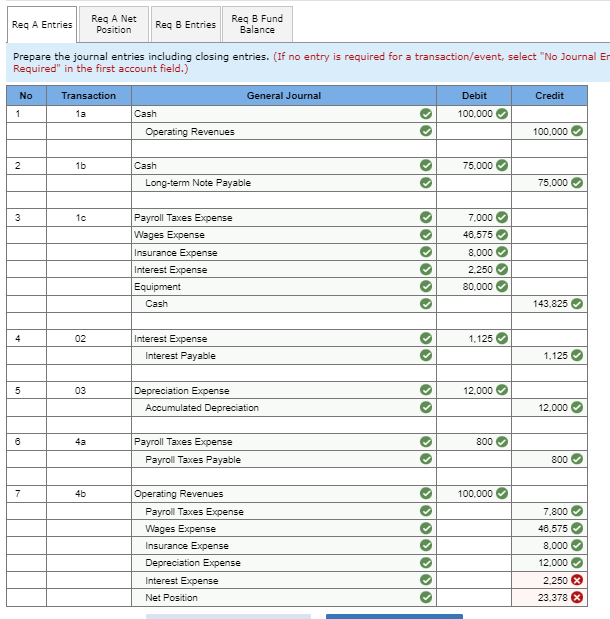Click check icon in Operating Revenues row of entry 4b
The height and width of the screenshot is (619, 610).
click(426, 493)
